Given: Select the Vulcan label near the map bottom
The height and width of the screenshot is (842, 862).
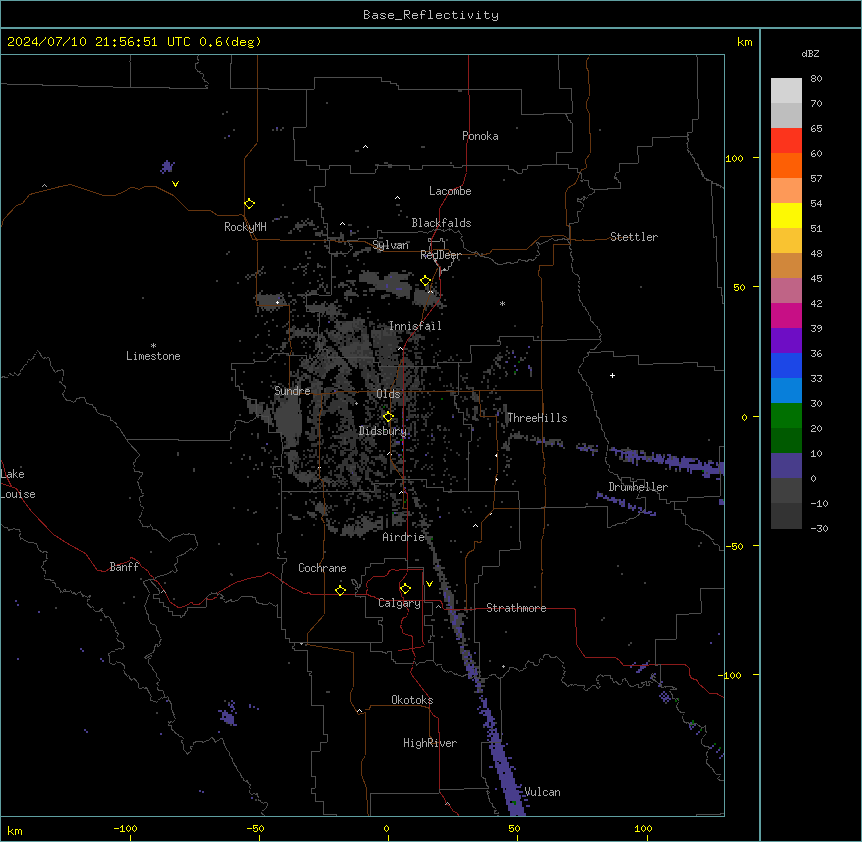Looking at the screenshot, I should (543, 792).
